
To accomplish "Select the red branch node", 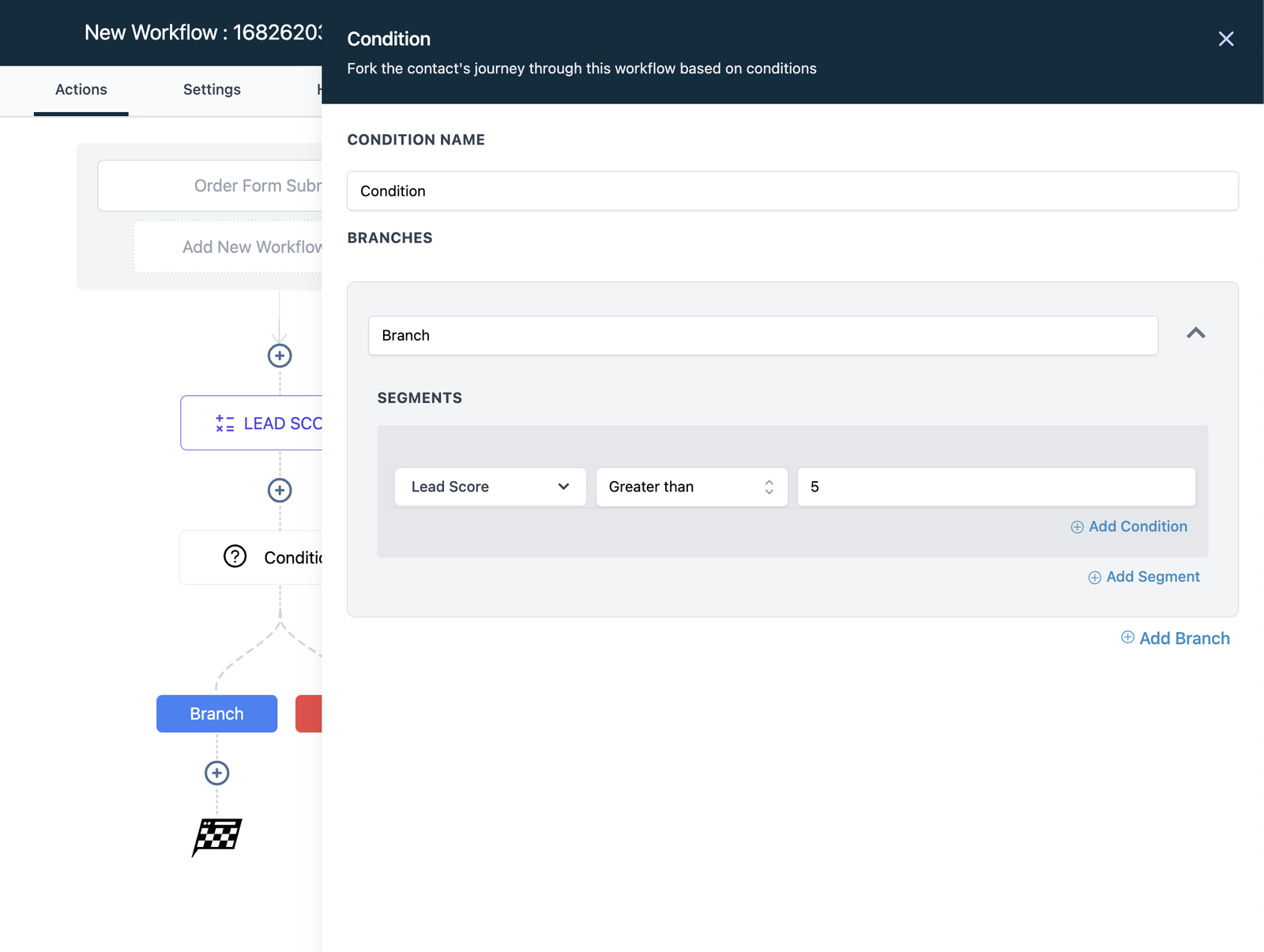I will pyautogui.click(x=309, y=713).
